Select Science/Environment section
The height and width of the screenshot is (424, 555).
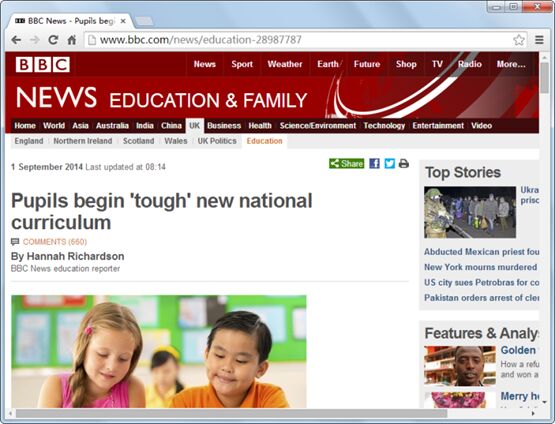(318, 126)
